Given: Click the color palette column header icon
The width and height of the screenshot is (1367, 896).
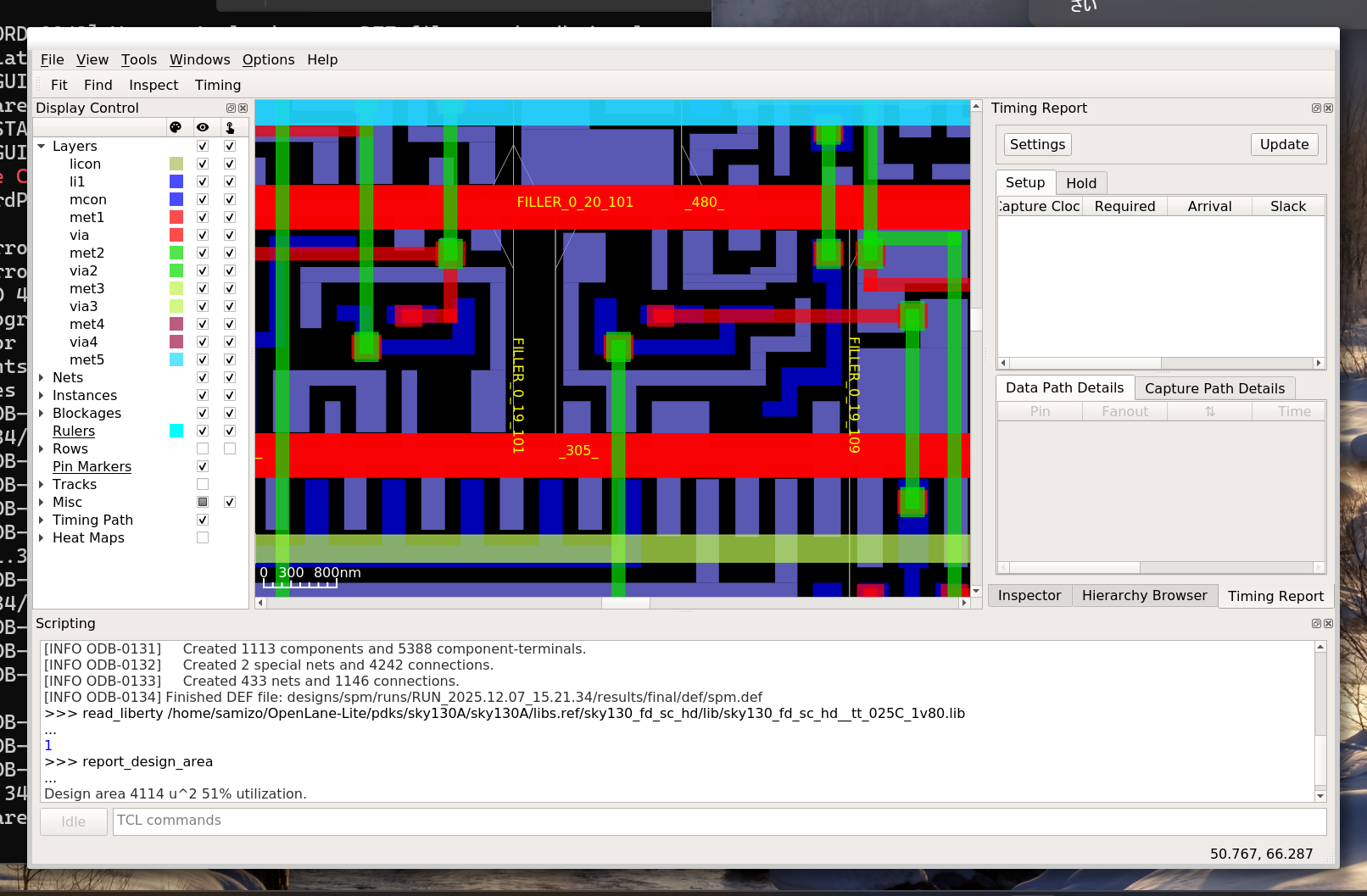Looking at the screenshot, I should point(176,127).
